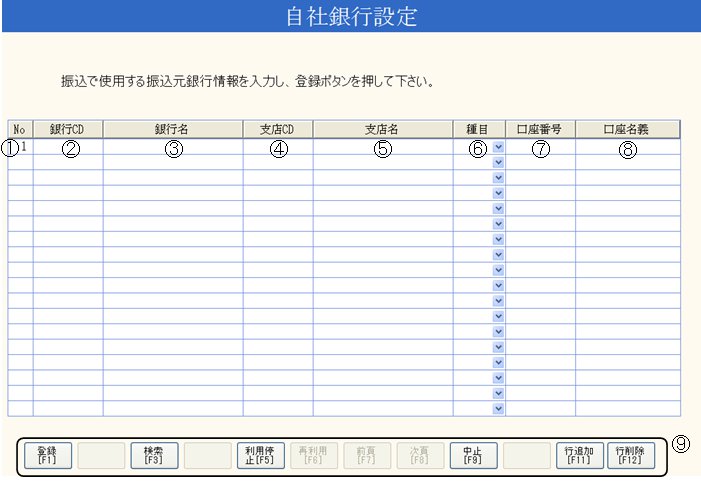This screenshot has width=701, height=481.
Task: Select the 口座番号 field in row 1
Action: pyautogui.click(x=540, y=147)
